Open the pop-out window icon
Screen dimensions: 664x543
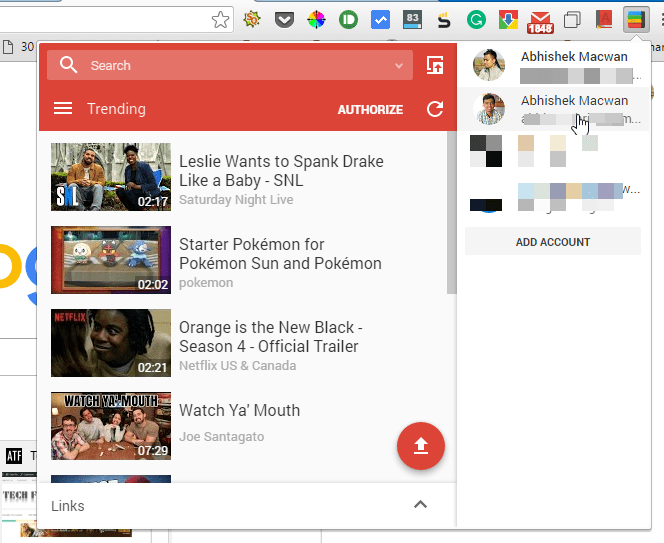pyautogui.click(x=435, y=65)
